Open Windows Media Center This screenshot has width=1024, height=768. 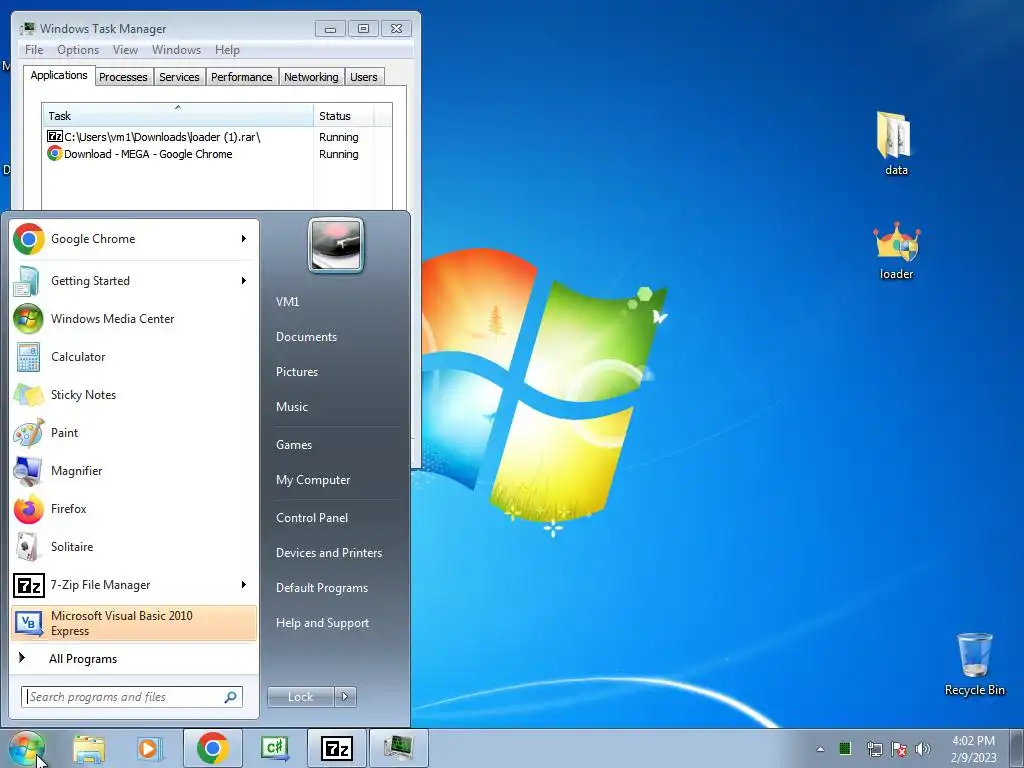click(x=134, y=319)
